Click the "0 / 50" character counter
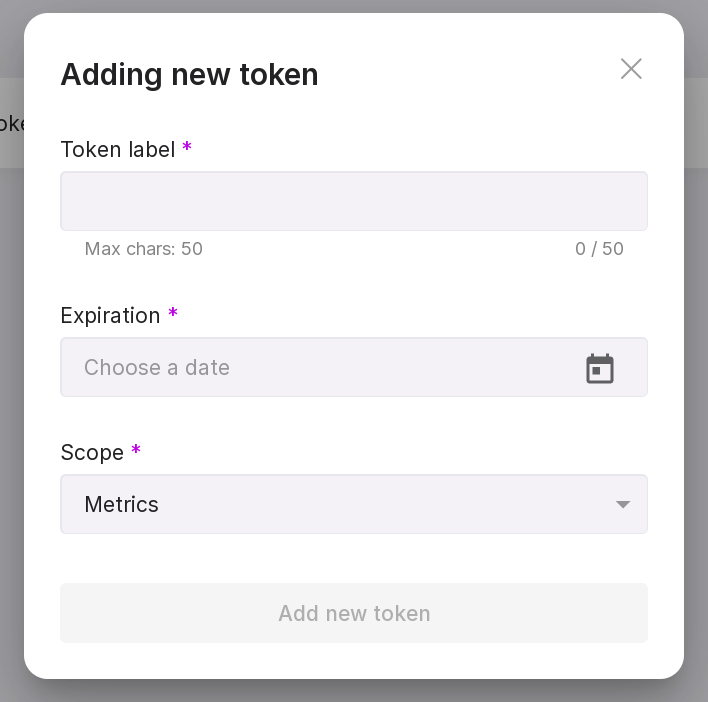 [599, 249]
